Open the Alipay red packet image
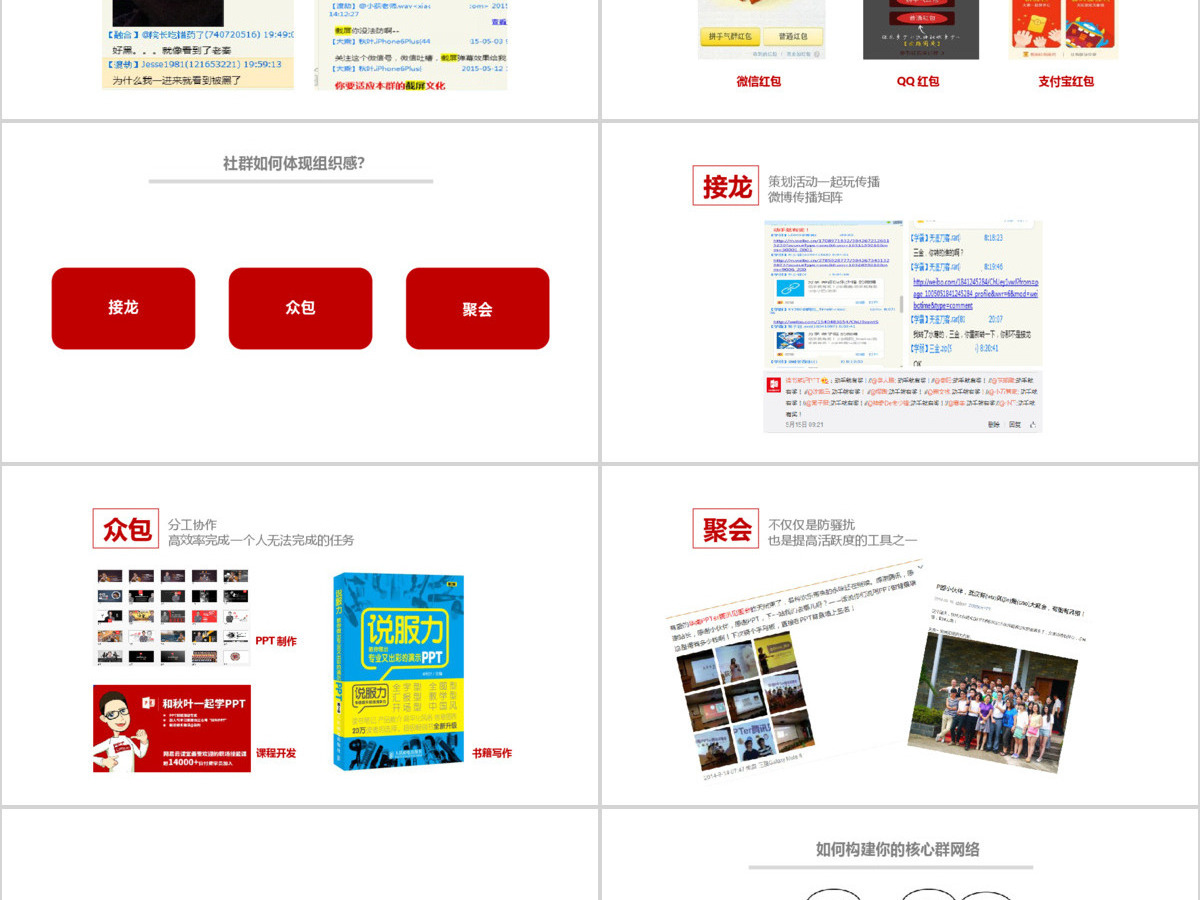The width and height of the screenshot is (1200, 900). 1064,30
